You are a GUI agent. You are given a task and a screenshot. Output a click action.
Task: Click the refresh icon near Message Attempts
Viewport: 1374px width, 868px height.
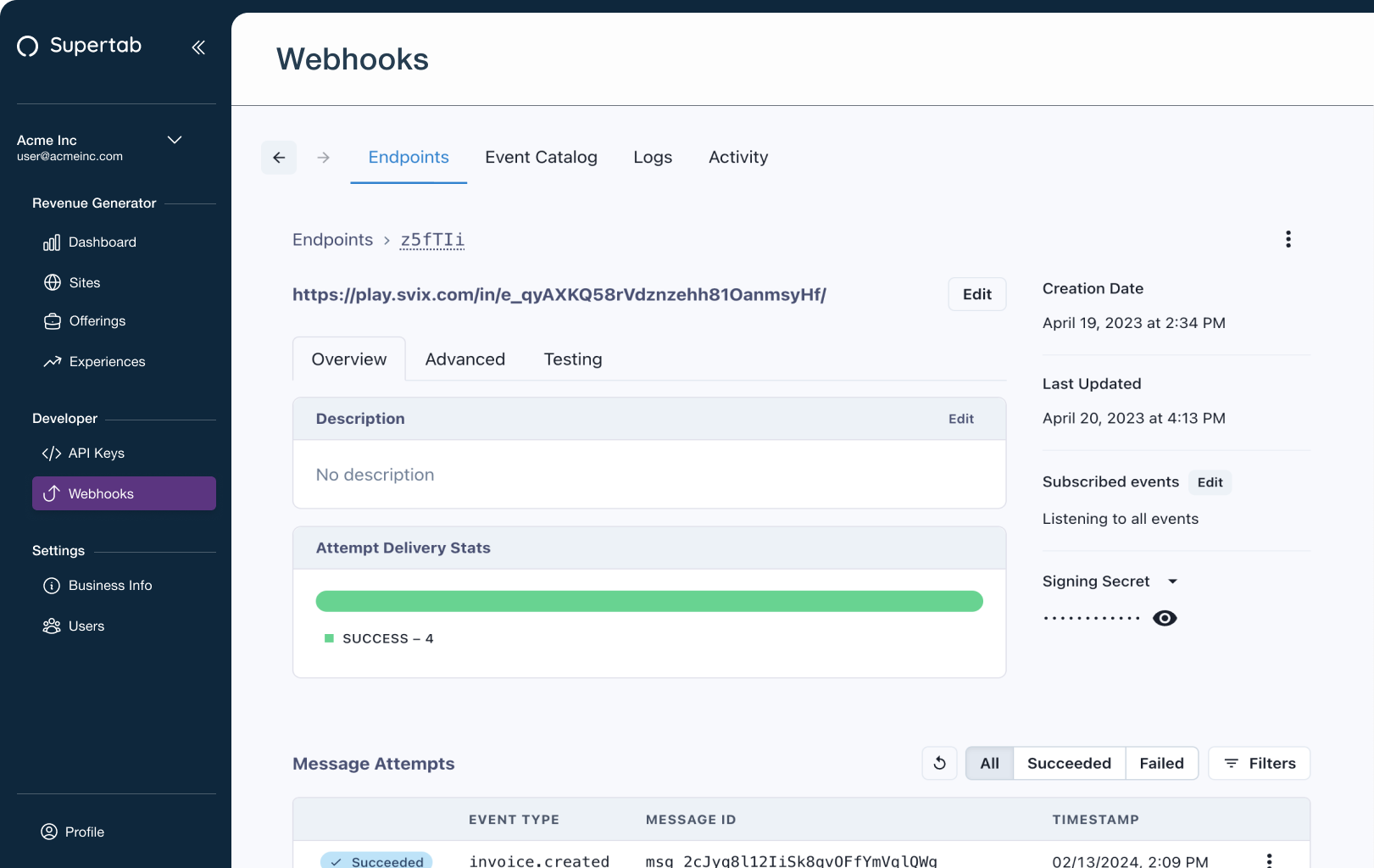click(939, 763)
